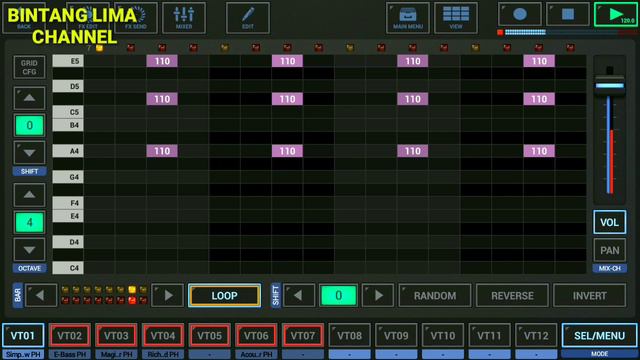Adjust the channel volume fader
Image resolution: width=640 pixels, height=360 pixels.
[609, 85]
